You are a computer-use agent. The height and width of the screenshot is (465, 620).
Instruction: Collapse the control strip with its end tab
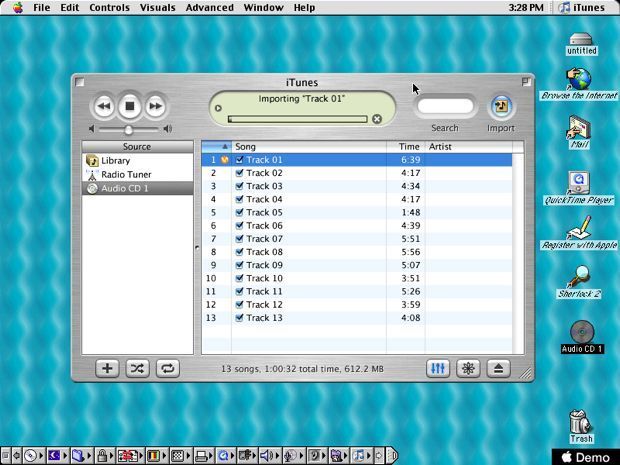pyautogui.click(x=392, y=456)
